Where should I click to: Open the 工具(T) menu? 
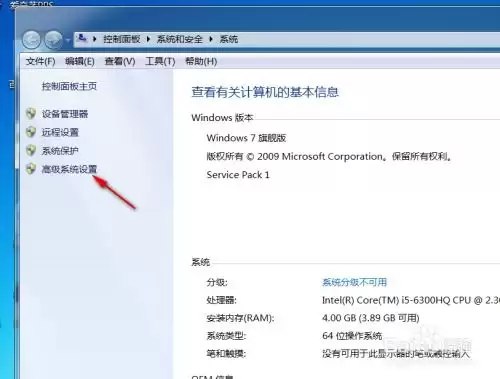click(x=160, y=61)
